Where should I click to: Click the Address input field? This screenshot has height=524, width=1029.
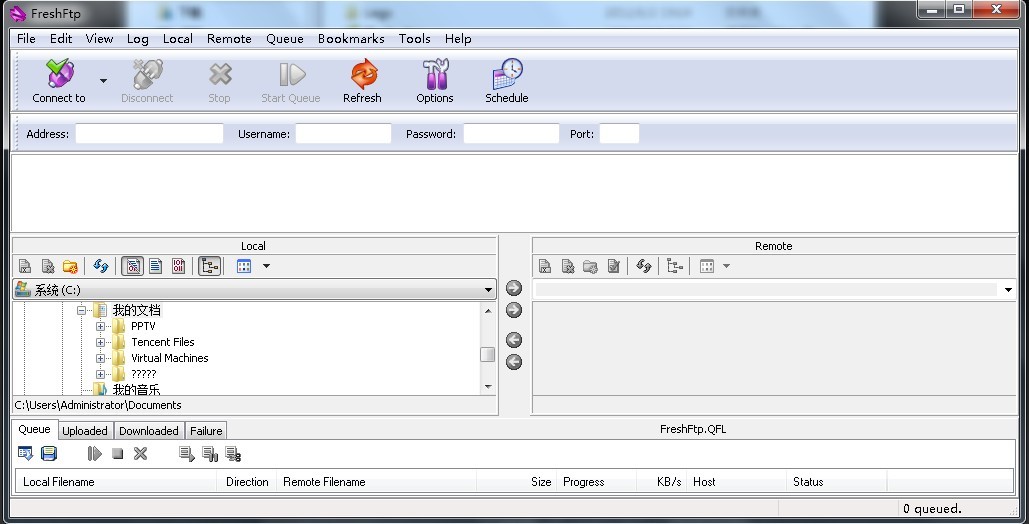pyautogui.click(x=149, y=134)
